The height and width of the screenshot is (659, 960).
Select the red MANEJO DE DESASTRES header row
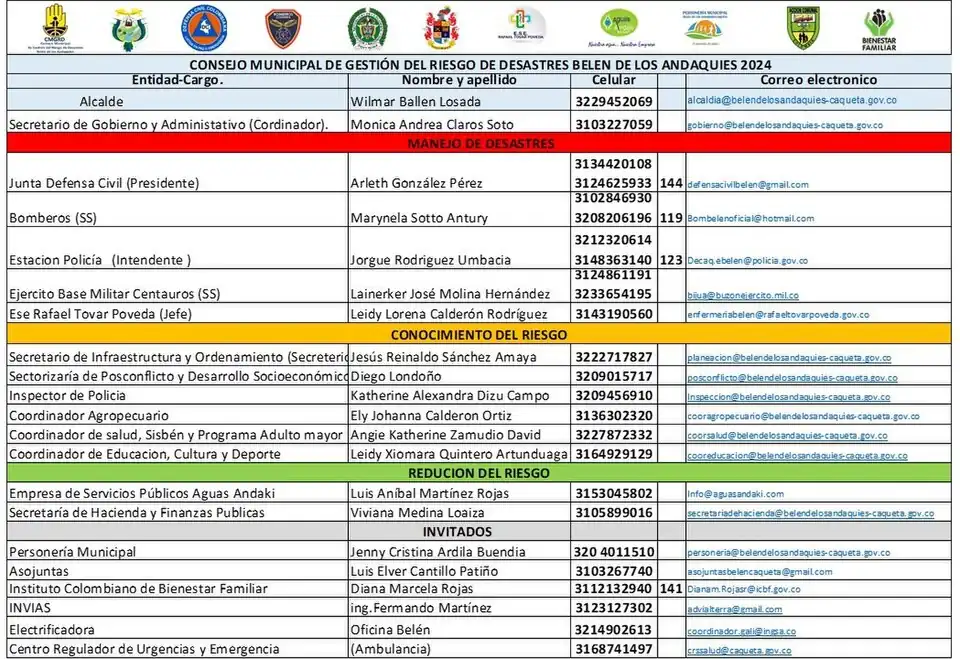coord(480,144)
